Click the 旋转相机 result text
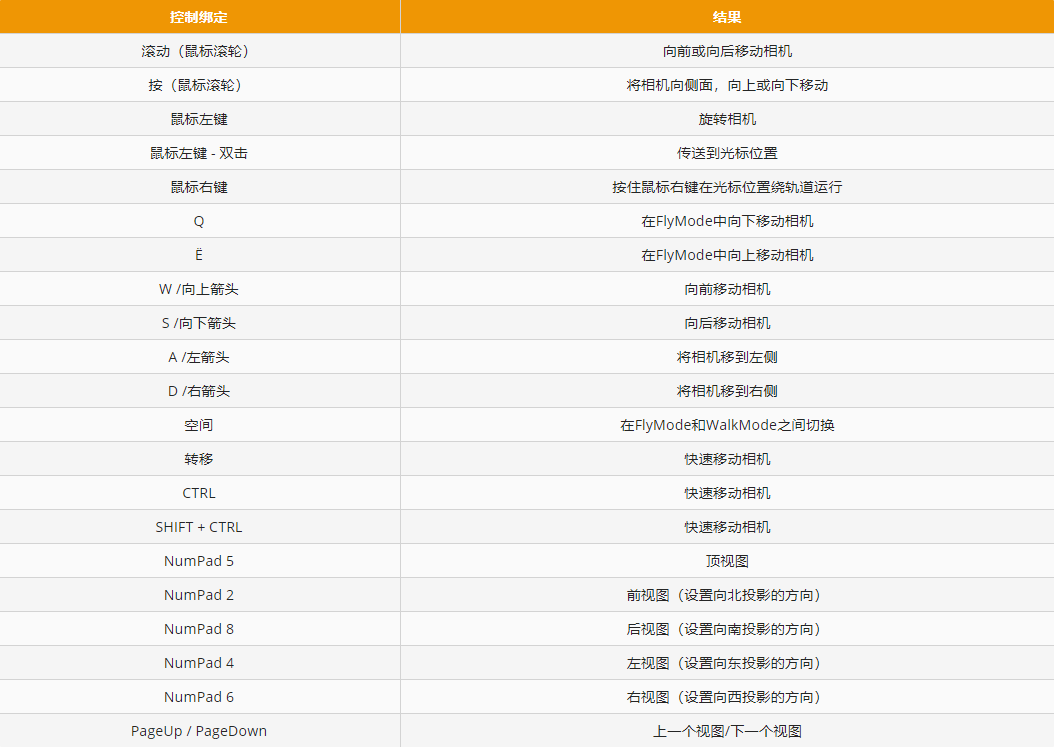Viewport: 1054px width, 750px height. click(x=727, y=119)
